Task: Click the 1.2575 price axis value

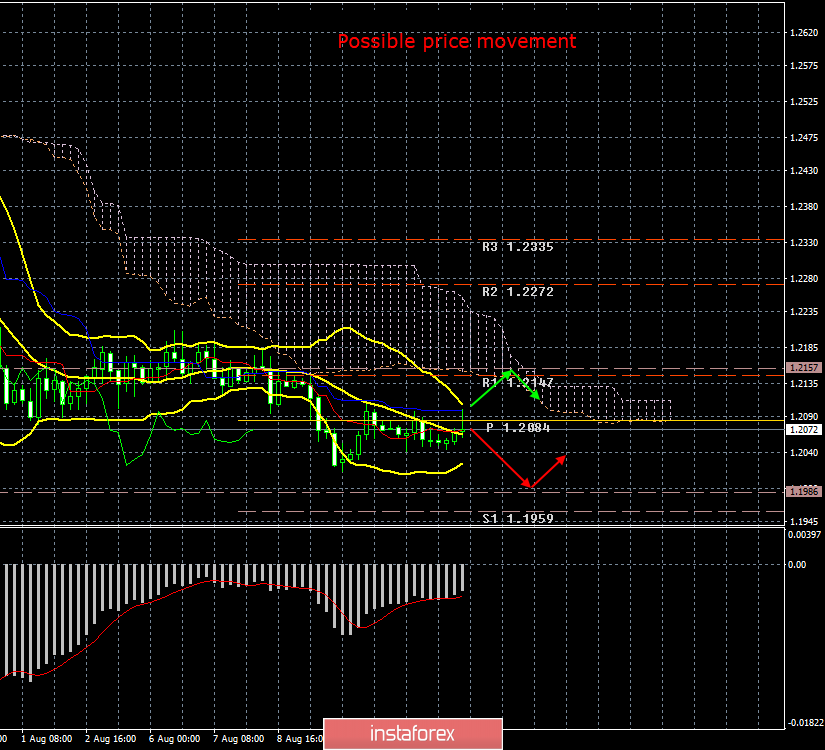Action: pos(804,66)
